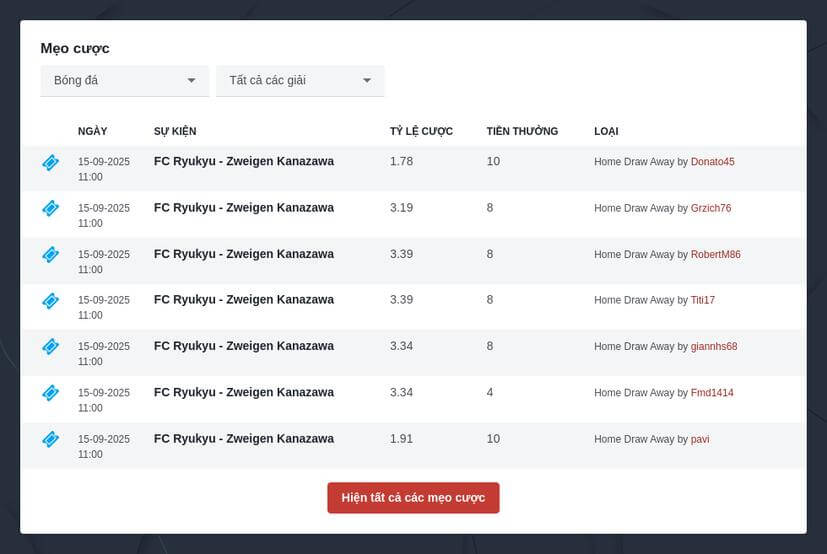Open FC Ryukyu match in pavi row
Screen dimensions: 827x554
tap(244, 439)
